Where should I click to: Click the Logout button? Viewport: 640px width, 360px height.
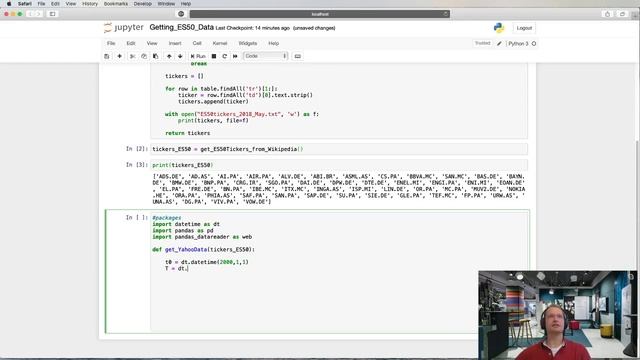(x=524, y=28)
